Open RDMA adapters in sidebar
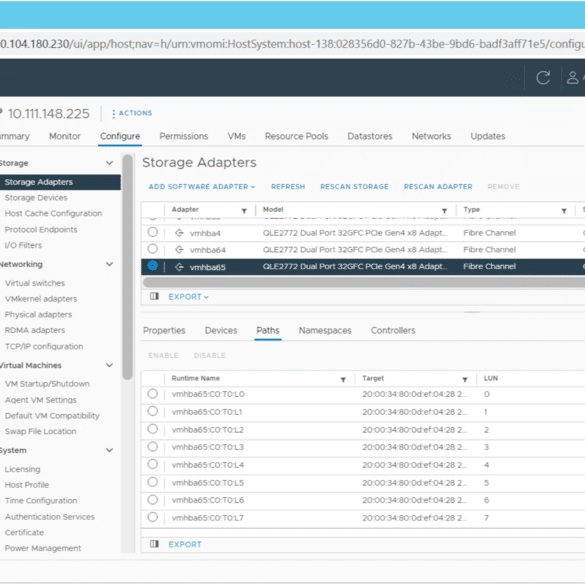Image resolution: width=585 pixels, height=585 pixels. [x=35, y=330]
